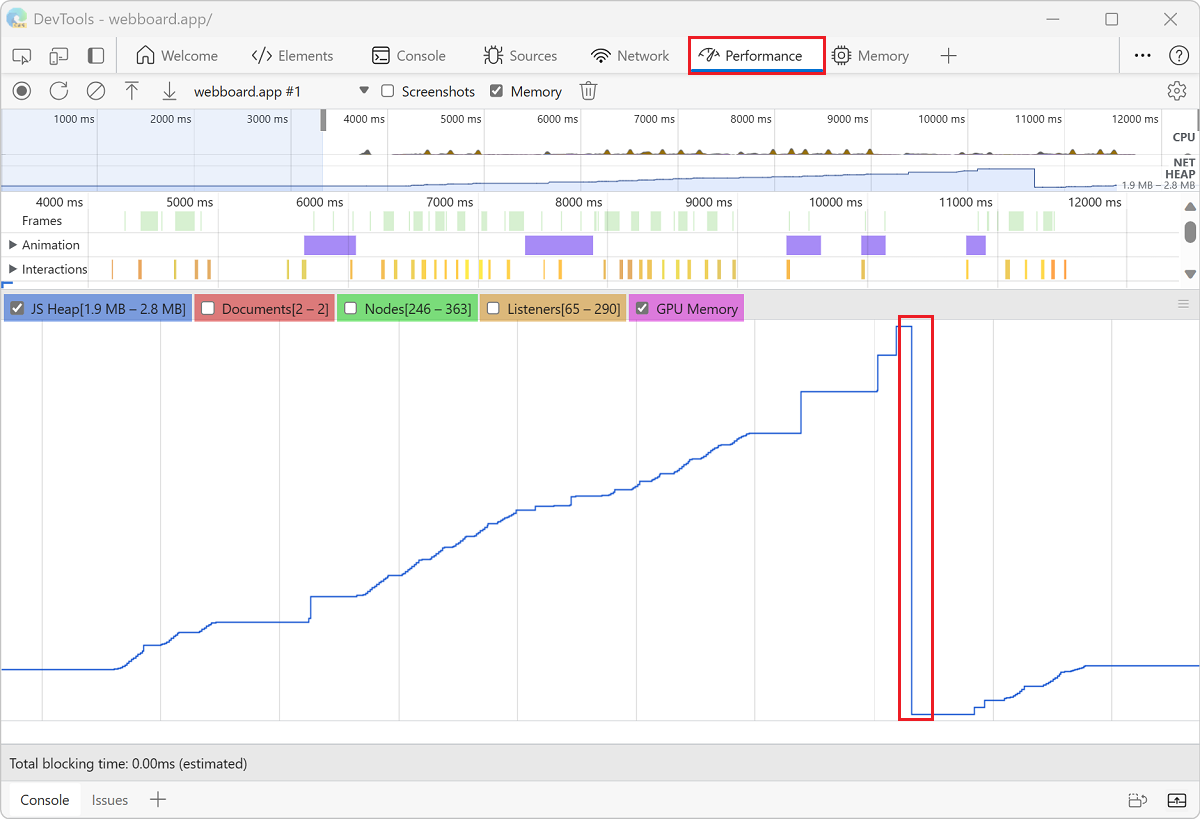Click the reload and record icon
The width and height of the screenshot is (1200, 819).
(x=58, y=91)
